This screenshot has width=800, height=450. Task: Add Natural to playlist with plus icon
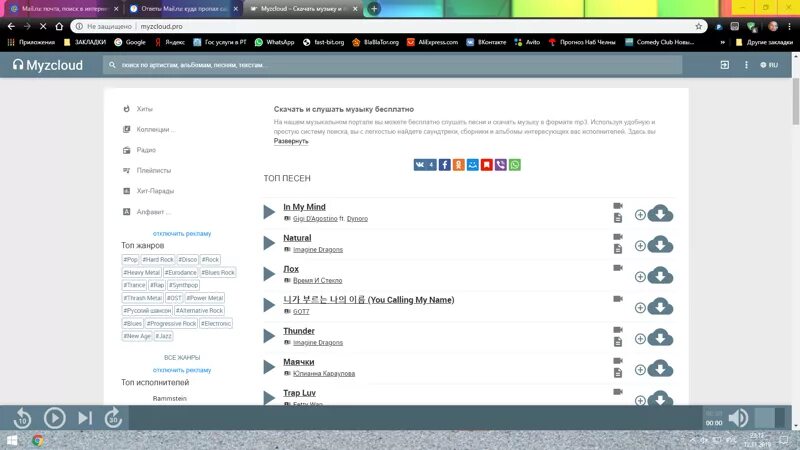[640, 246]
